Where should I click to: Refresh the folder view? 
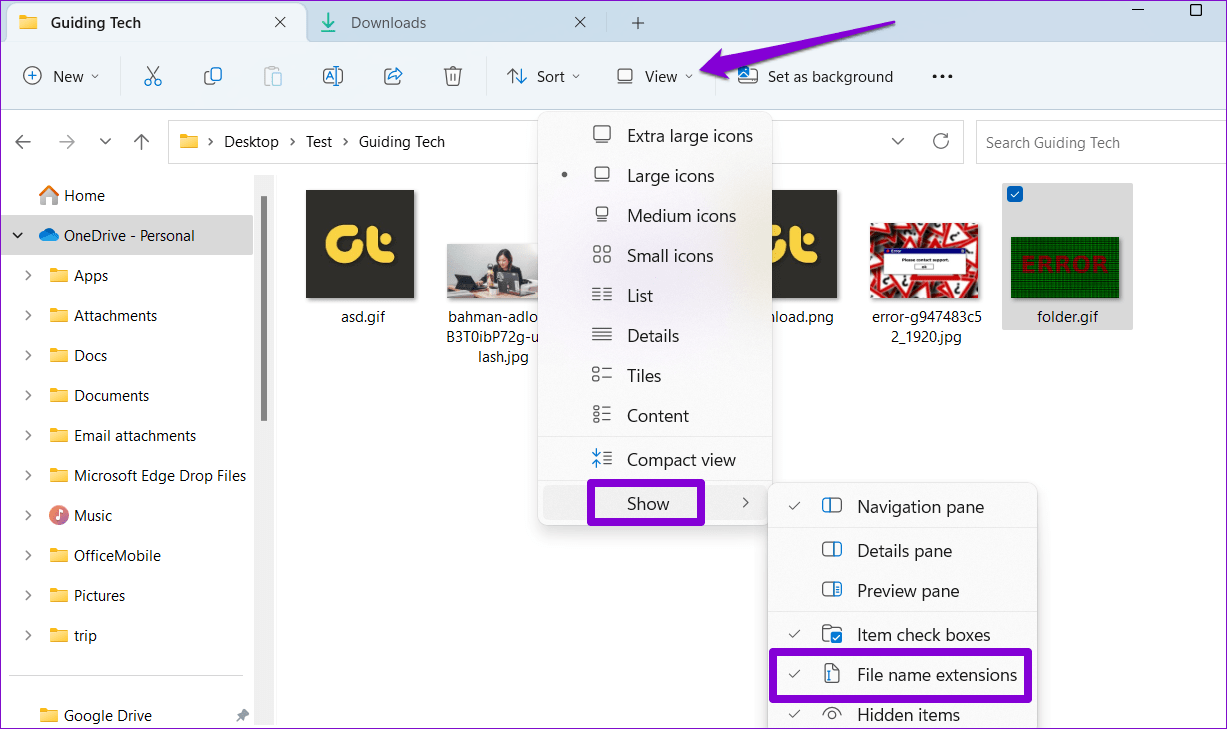(x=940, y=141)
